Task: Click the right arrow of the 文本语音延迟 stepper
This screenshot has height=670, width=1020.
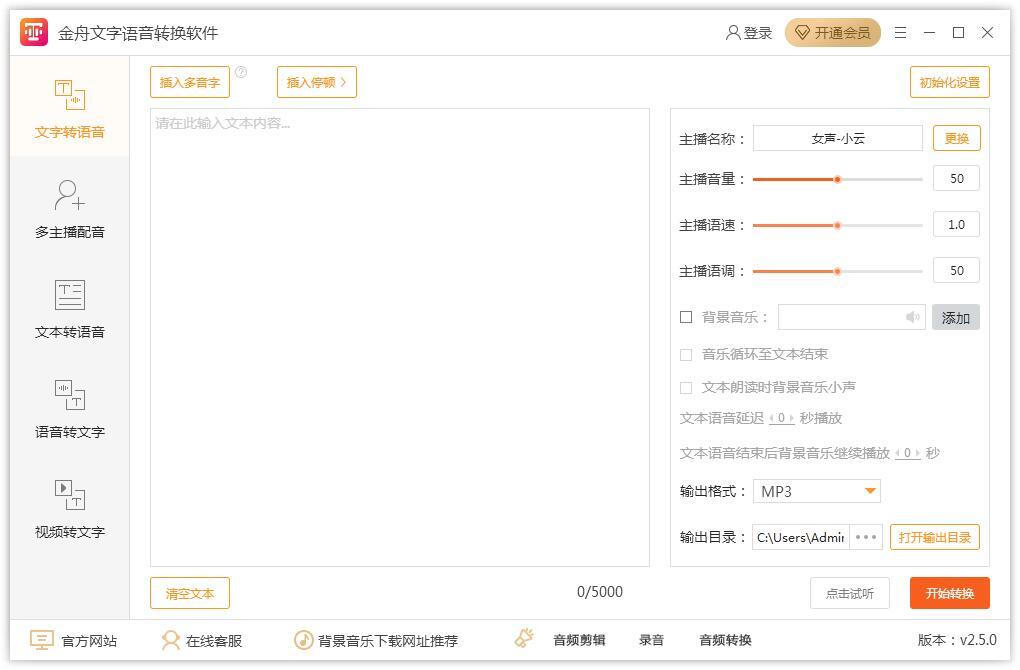Action: pyautogui.click(x=791, y=418)
